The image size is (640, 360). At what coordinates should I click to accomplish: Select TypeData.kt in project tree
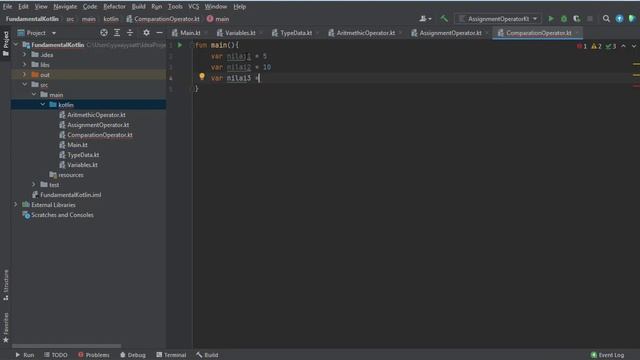pyautogui.click(x=83, y=155)
